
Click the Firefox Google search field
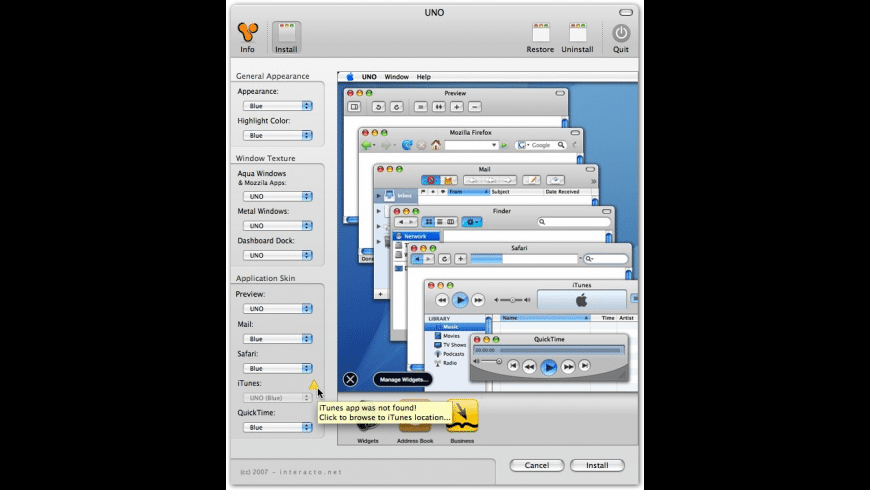click(x=541, y=145)
